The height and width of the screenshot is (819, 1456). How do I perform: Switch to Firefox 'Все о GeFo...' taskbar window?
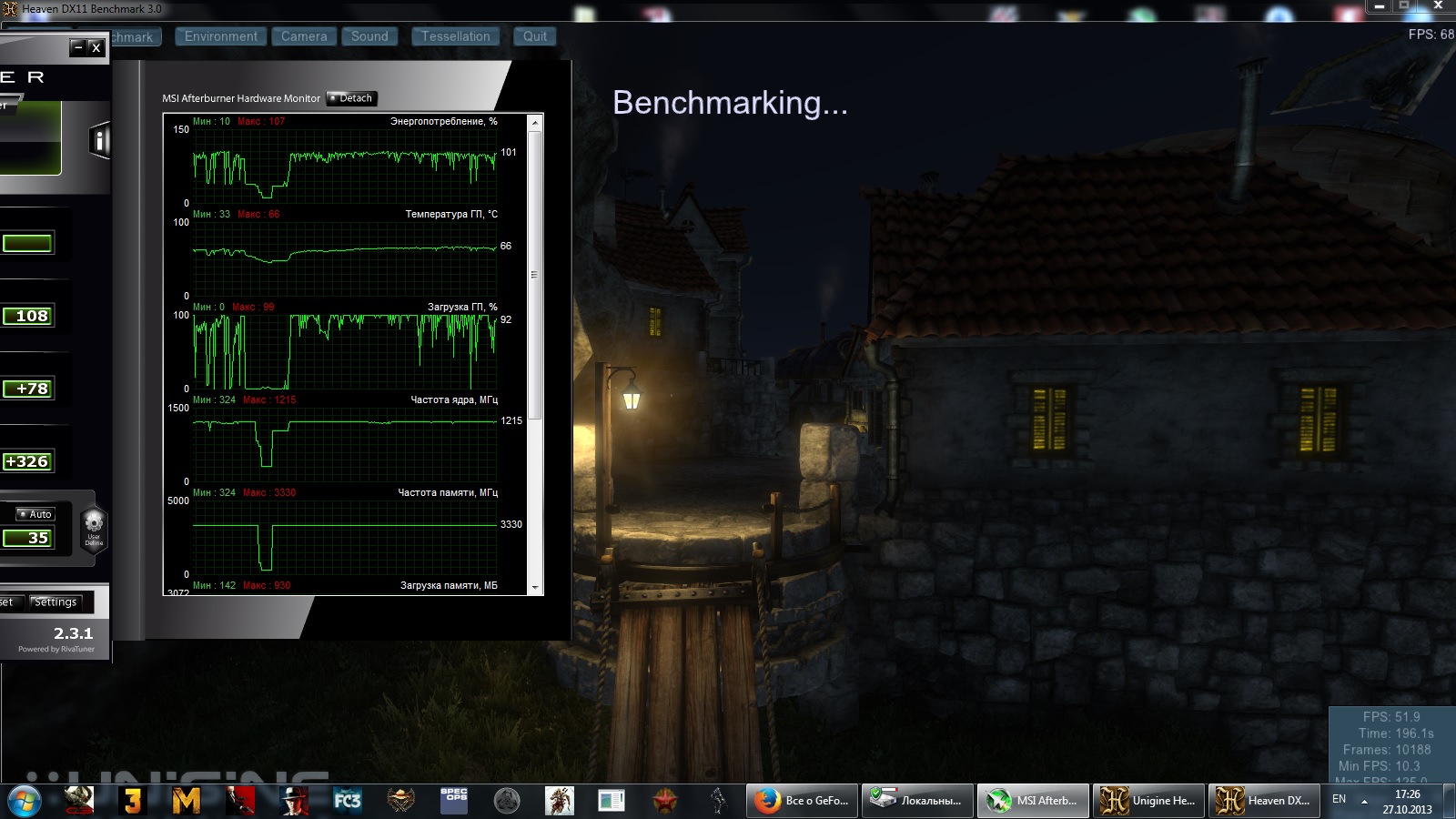803,801
